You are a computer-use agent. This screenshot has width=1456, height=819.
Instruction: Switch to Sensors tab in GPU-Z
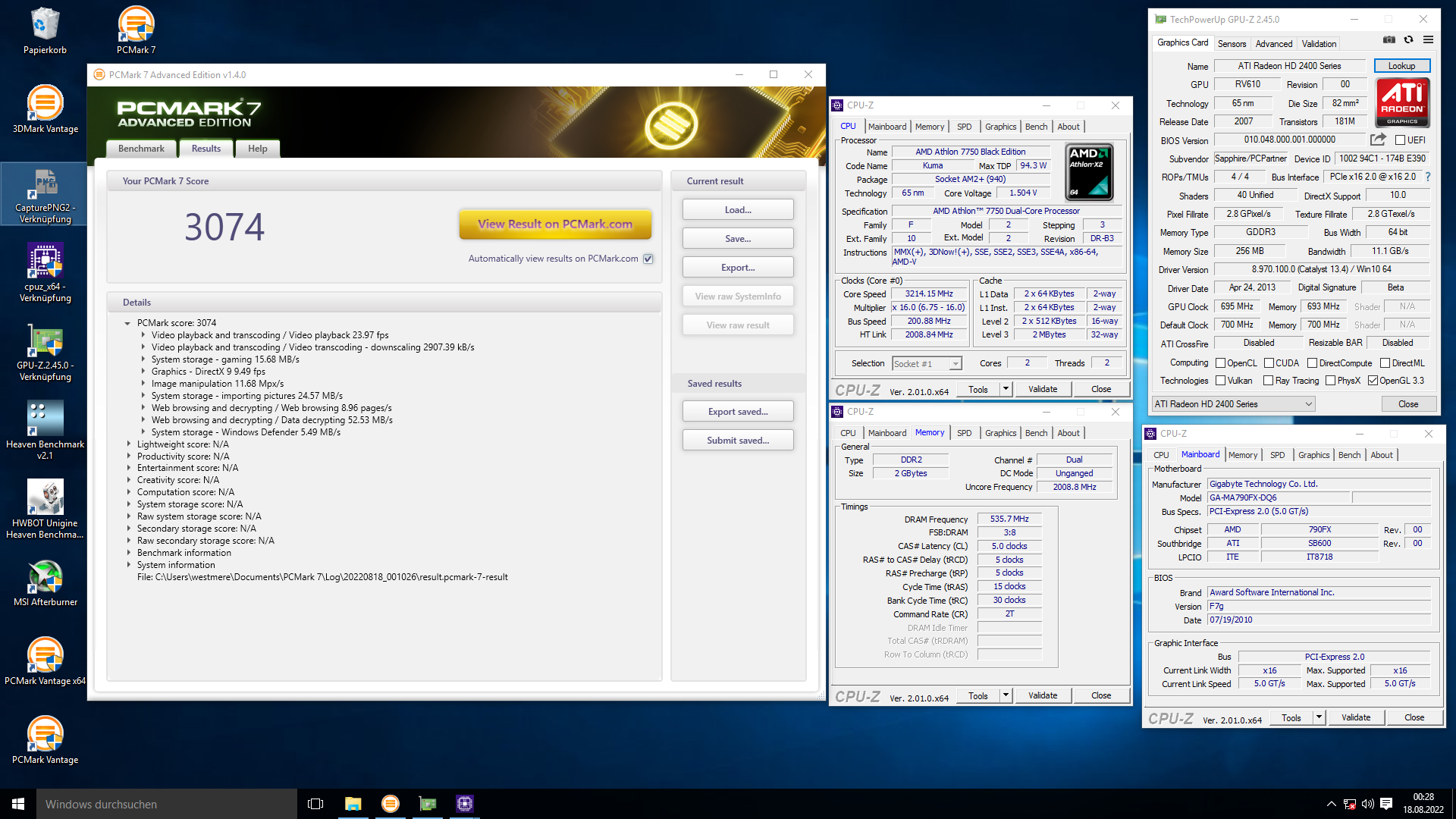click(1232, 44)
